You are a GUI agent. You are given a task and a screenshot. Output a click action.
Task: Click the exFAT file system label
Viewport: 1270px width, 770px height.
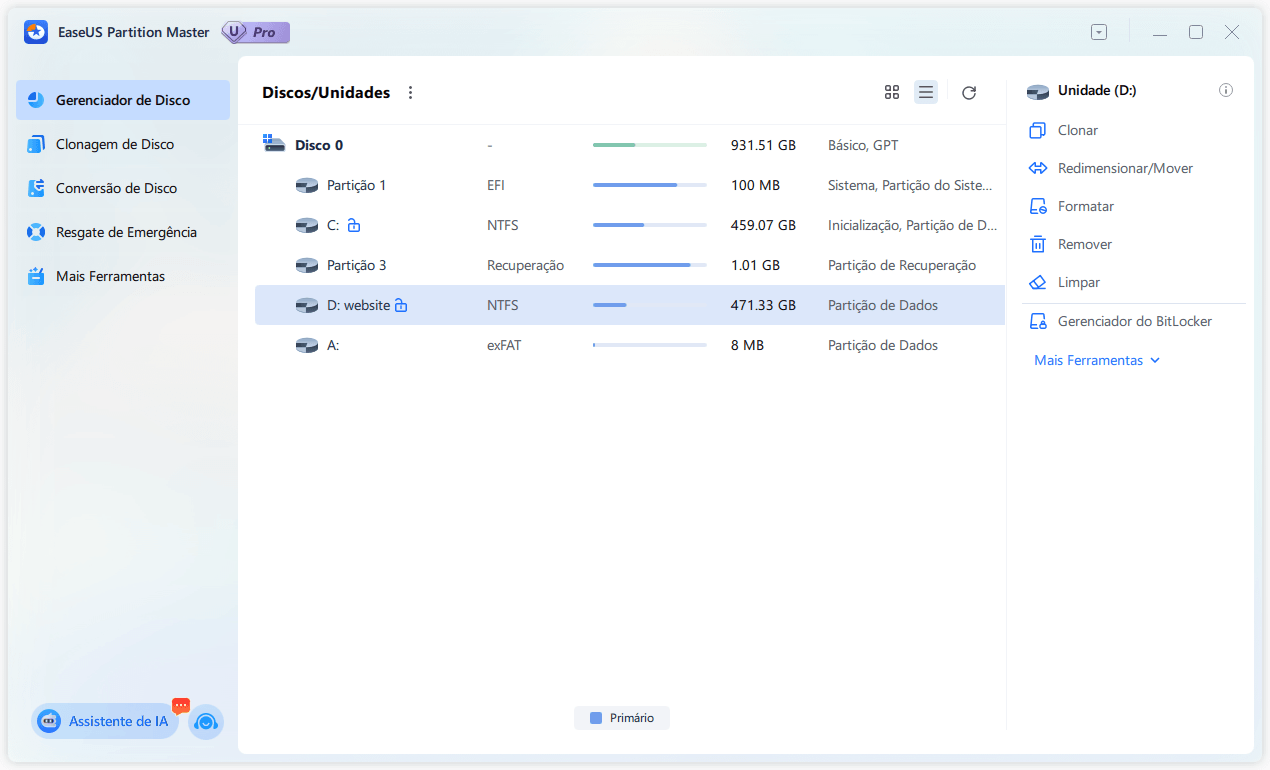click(504, 345)
